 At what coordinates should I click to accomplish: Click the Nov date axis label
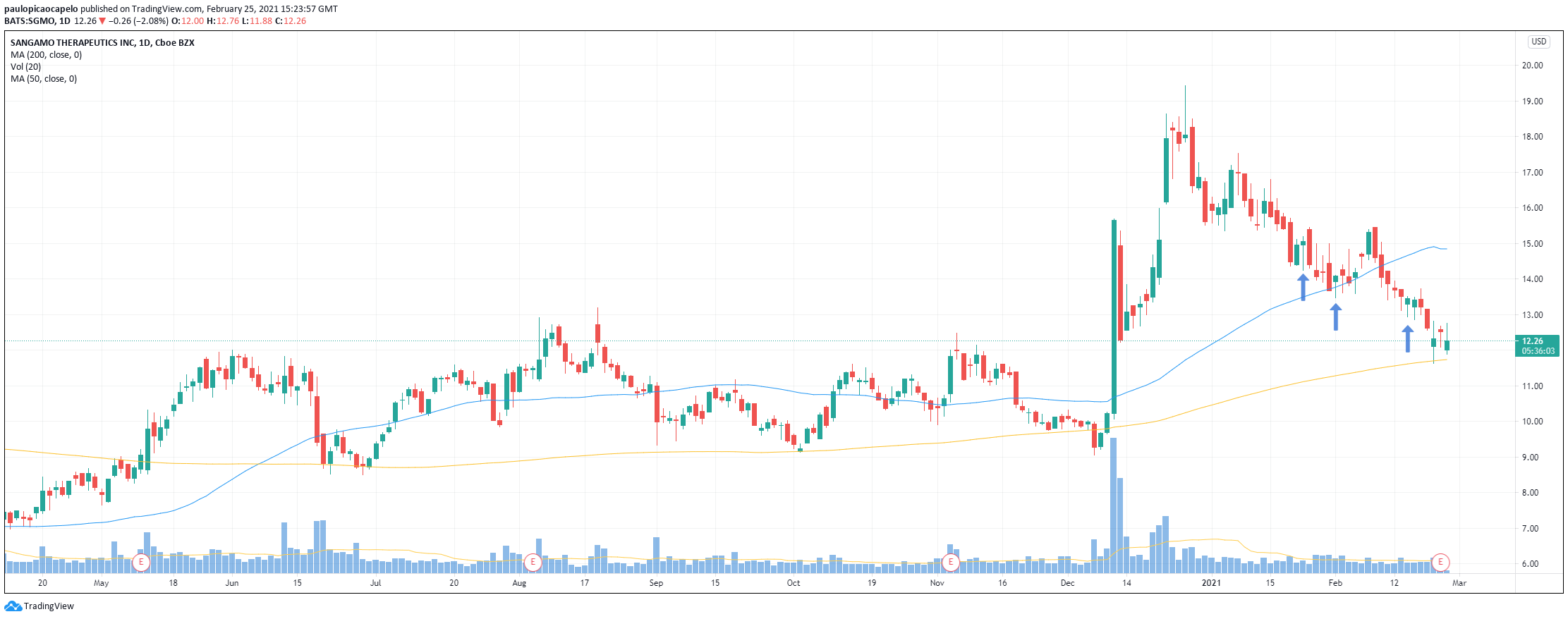937,583
